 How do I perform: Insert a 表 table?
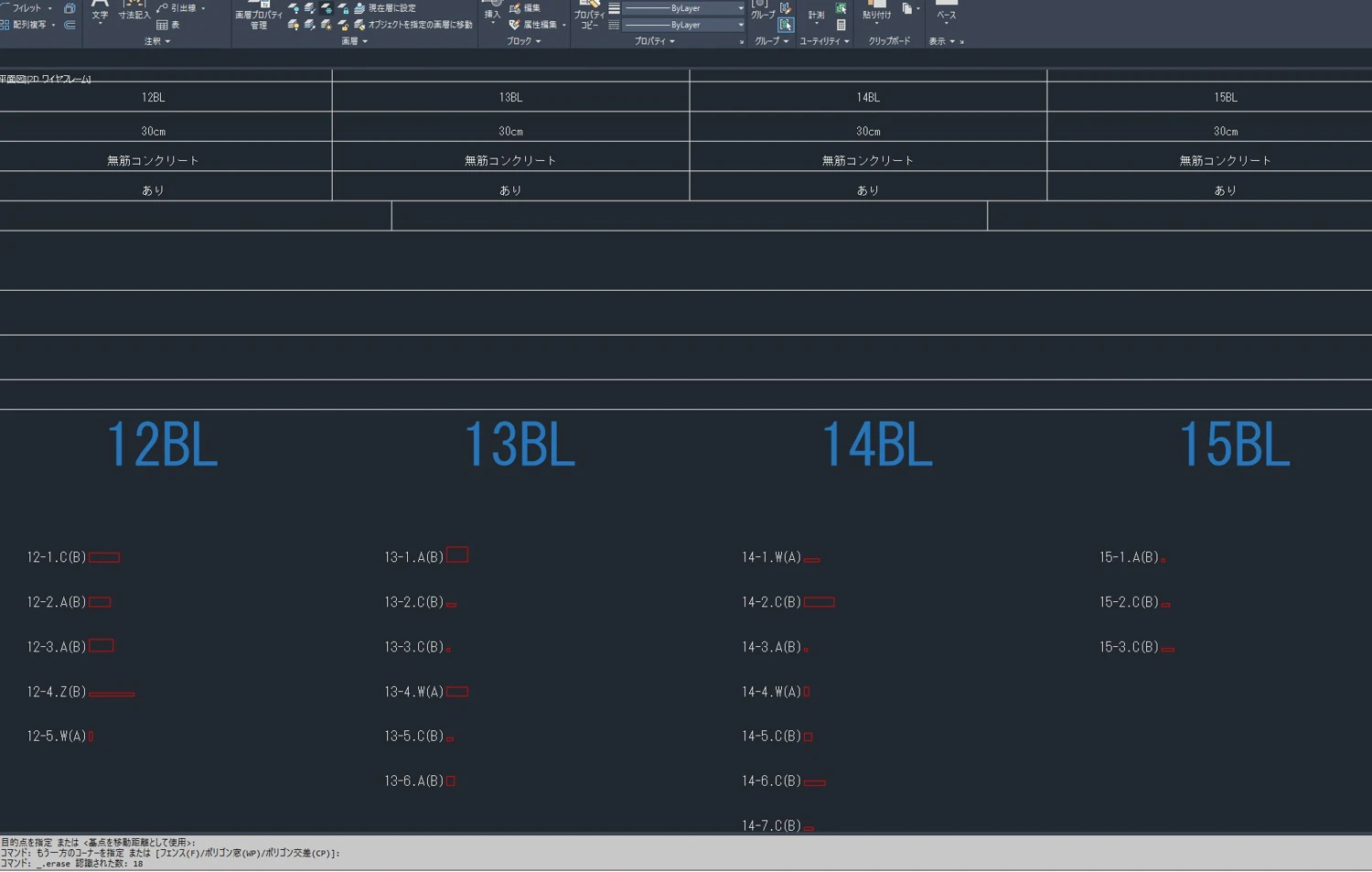pos(168,25)
